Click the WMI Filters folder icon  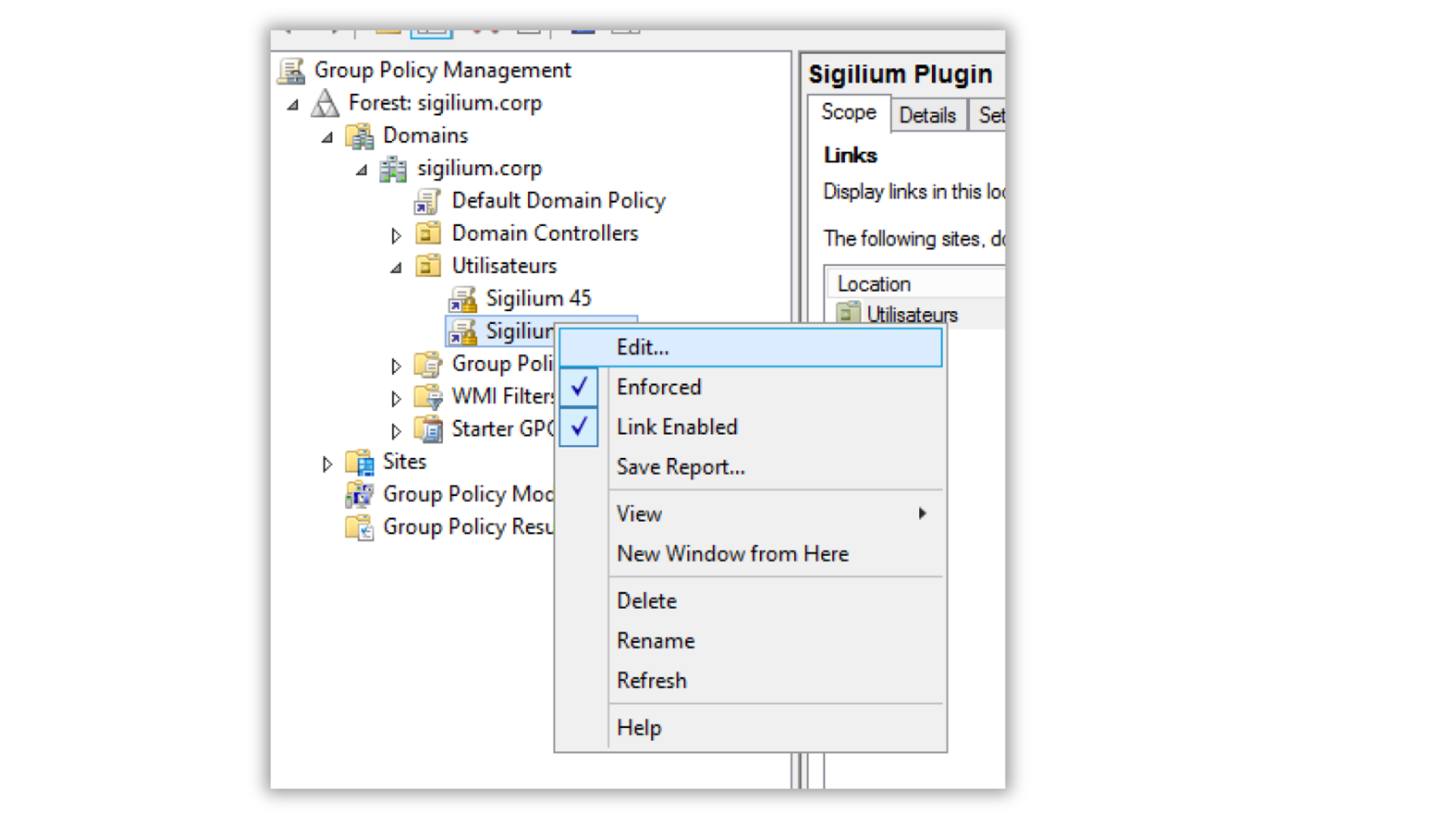coord(428,397)
